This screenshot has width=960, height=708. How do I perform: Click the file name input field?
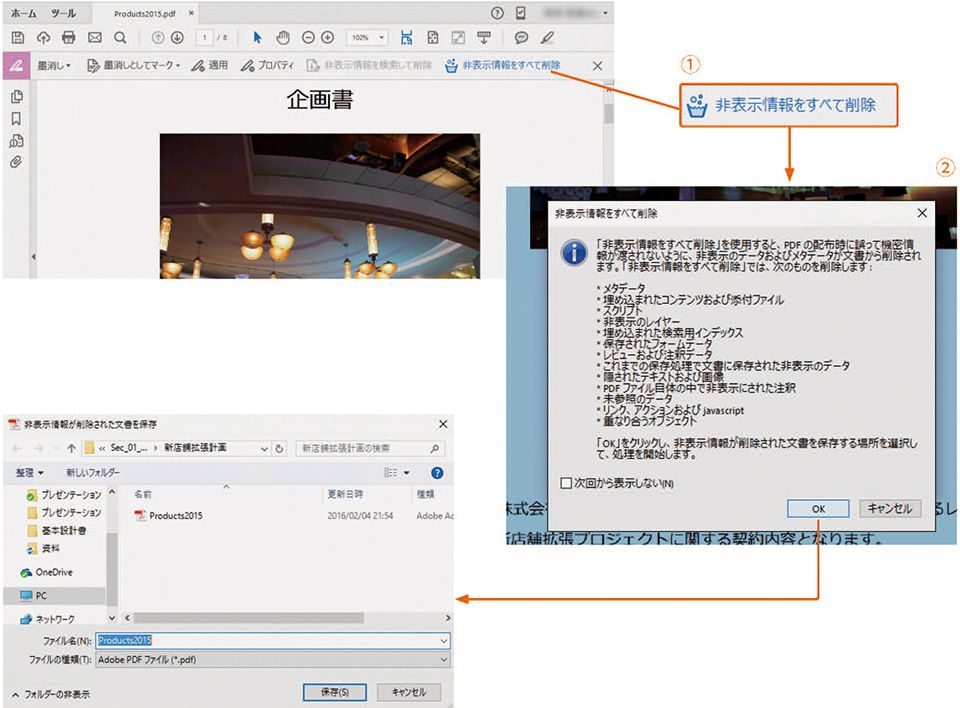[x=272, y=641]
